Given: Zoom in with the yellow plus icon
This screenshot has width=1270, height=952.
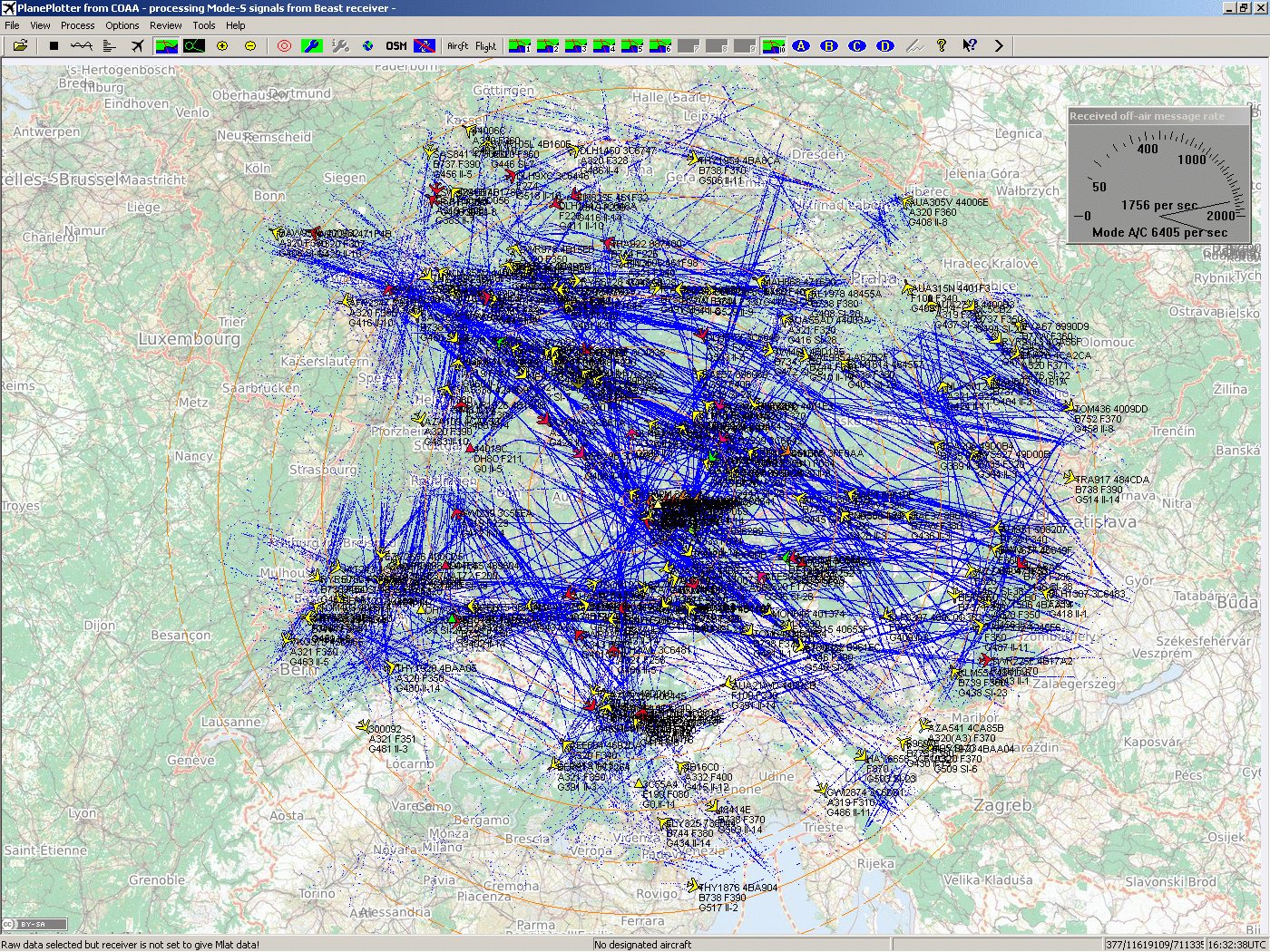Looking at the screenshot, I should [222, 45].
